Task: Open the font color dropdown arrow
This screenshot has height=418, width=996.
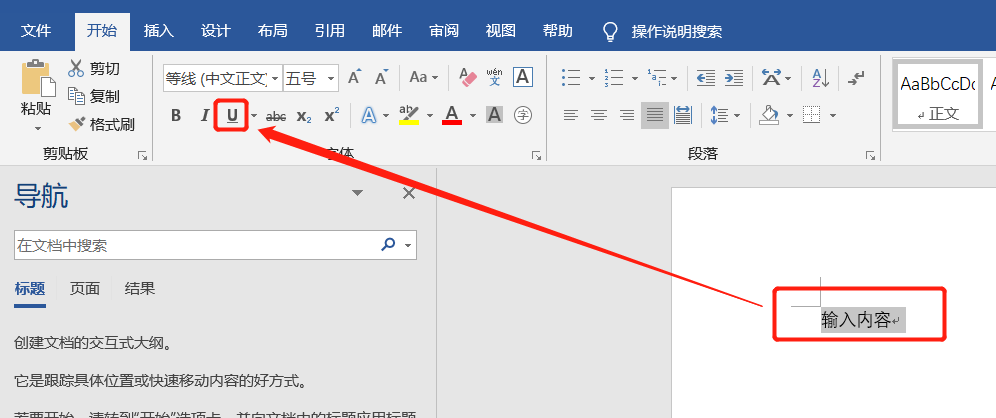Action: [473, 116]
